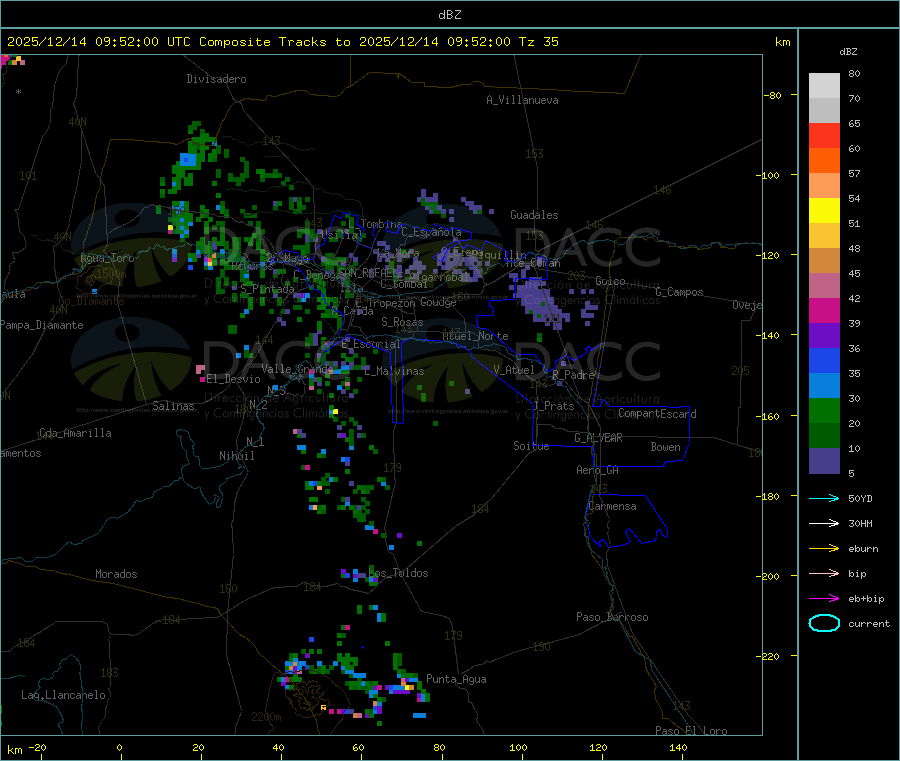Click the CompartEscard map label
This screenshot has width=900, height=761.
tap(657, 413)
